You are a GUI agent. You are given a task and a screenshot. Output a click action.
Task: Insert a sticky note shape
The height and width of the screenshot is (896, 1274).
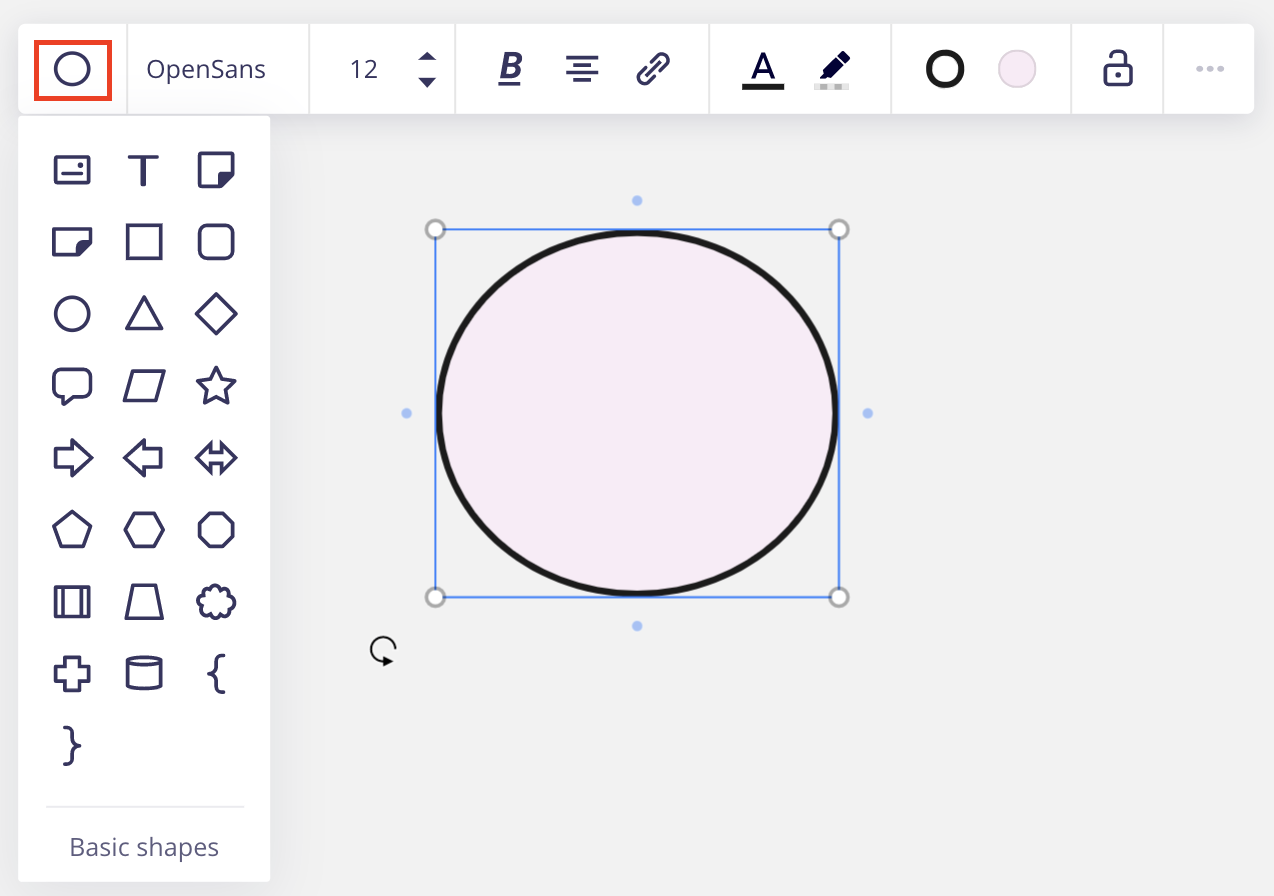pos(216,170)
